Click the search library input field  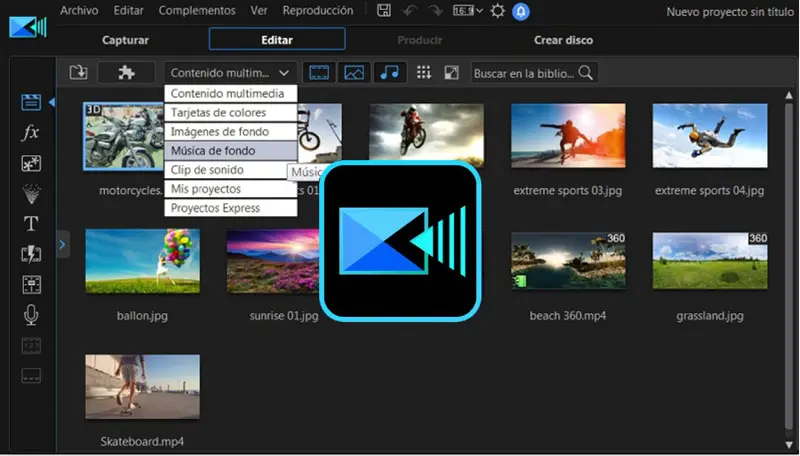[x=524, y=73]
